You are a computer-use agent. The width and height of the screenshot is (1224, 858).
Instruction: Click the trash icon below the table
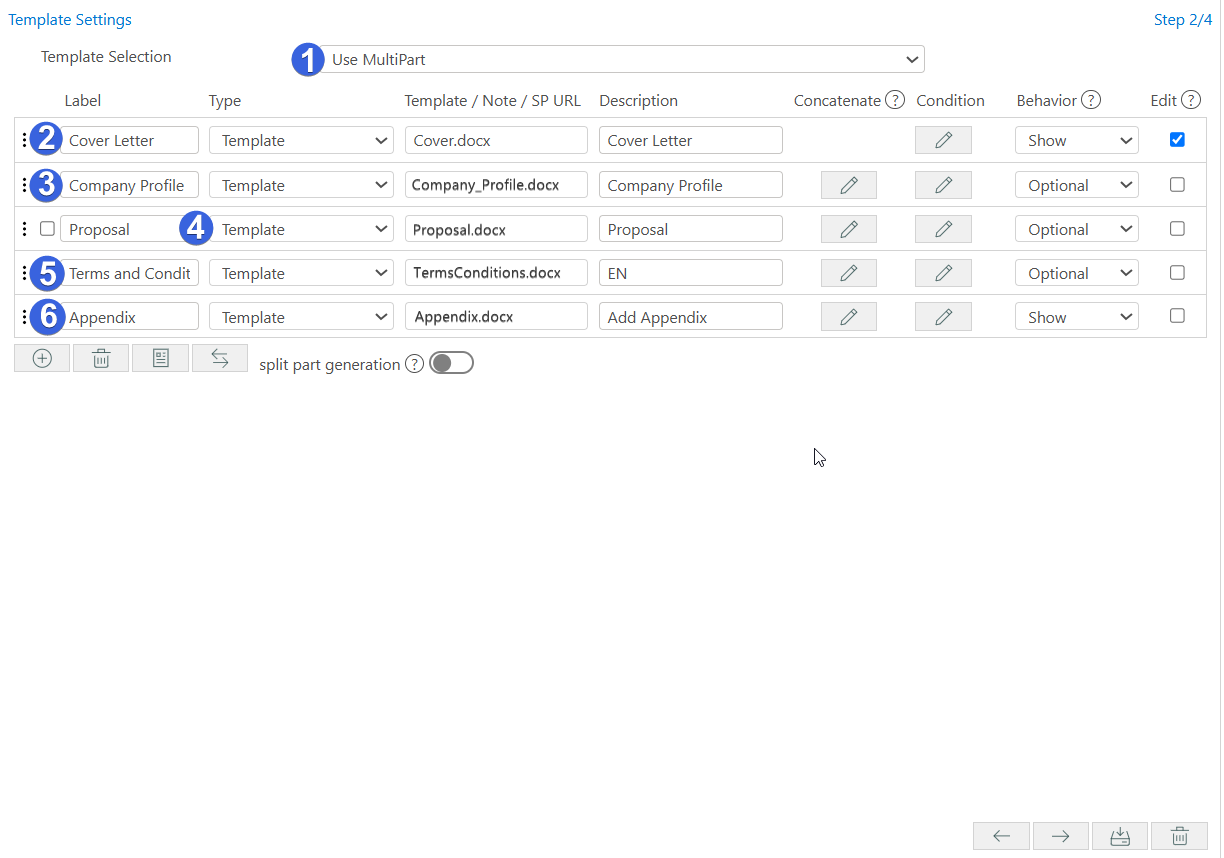coord(101,358)
